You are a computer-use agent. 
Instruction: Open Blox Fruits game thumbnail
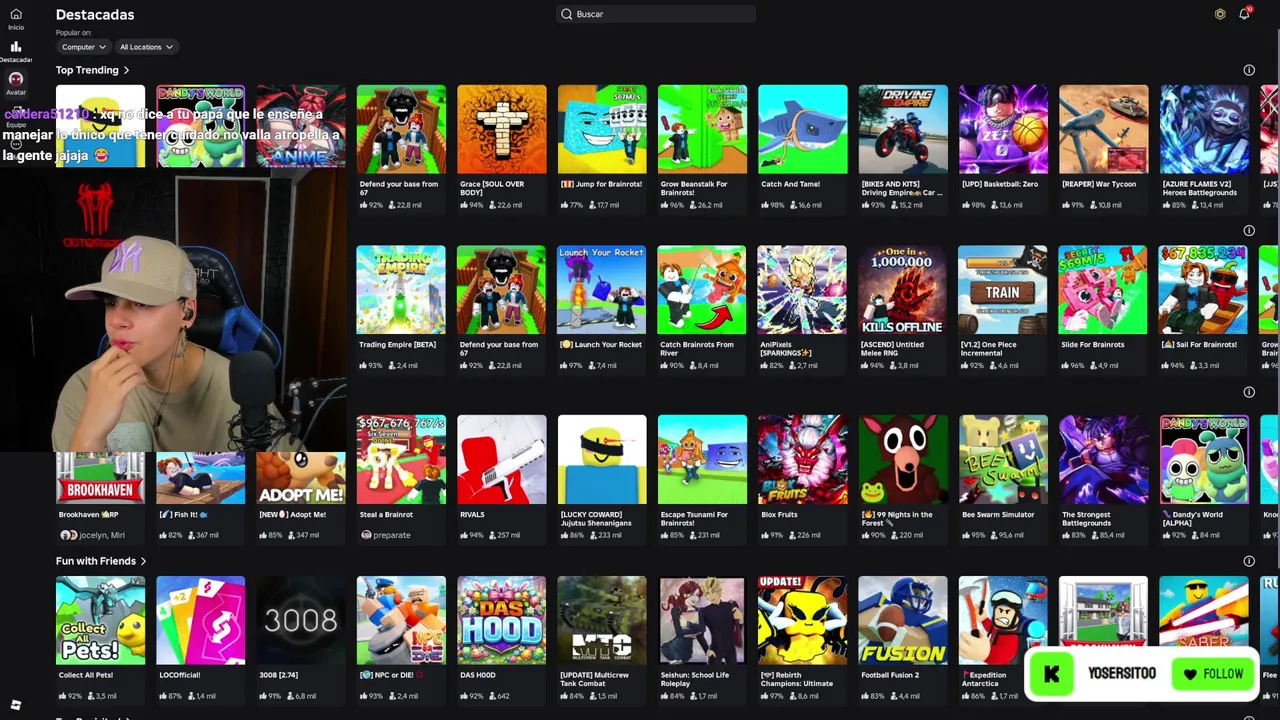tap(802, 460)
